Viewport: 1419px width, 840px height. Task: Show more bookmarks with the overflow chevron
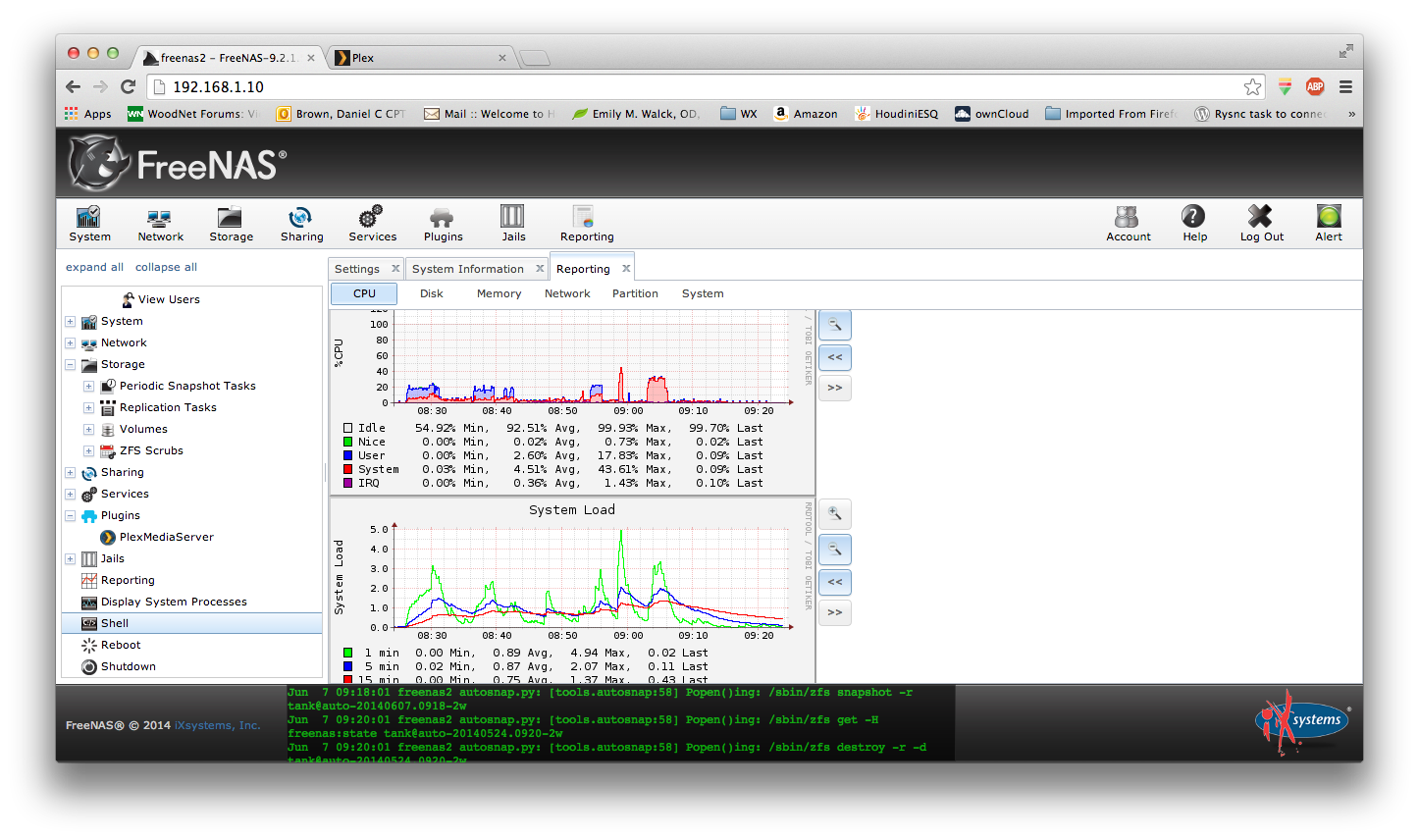coord(1351,114)
